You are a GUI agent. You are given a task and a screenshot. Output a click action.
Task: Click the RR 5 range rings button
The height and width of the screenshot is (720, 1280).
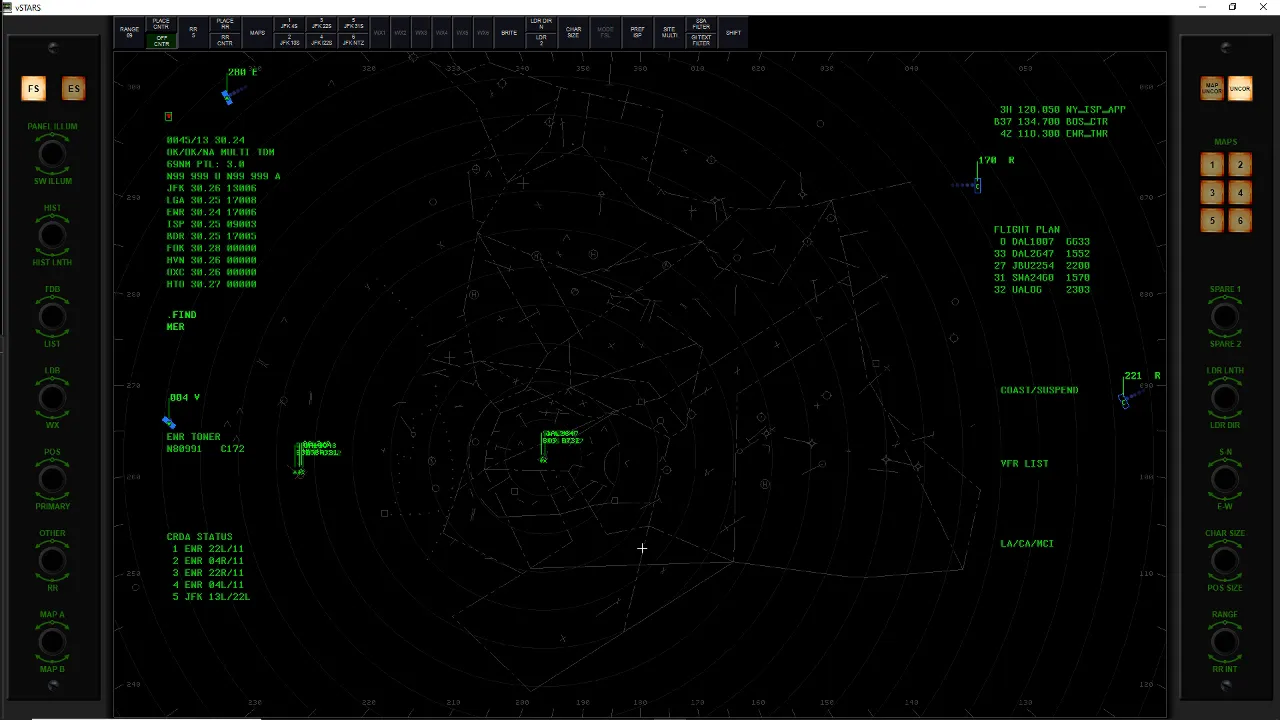click(x=193, y=32)
